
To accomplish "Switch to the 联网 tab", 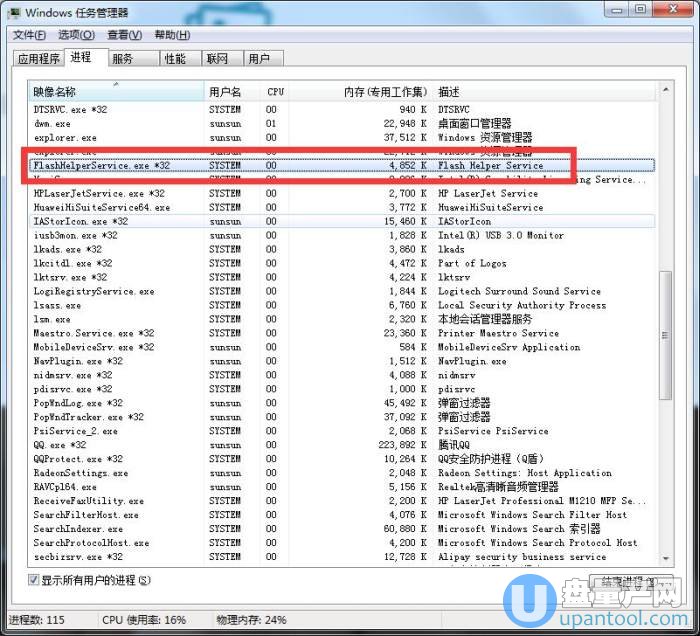I will [x=217, y=59].
